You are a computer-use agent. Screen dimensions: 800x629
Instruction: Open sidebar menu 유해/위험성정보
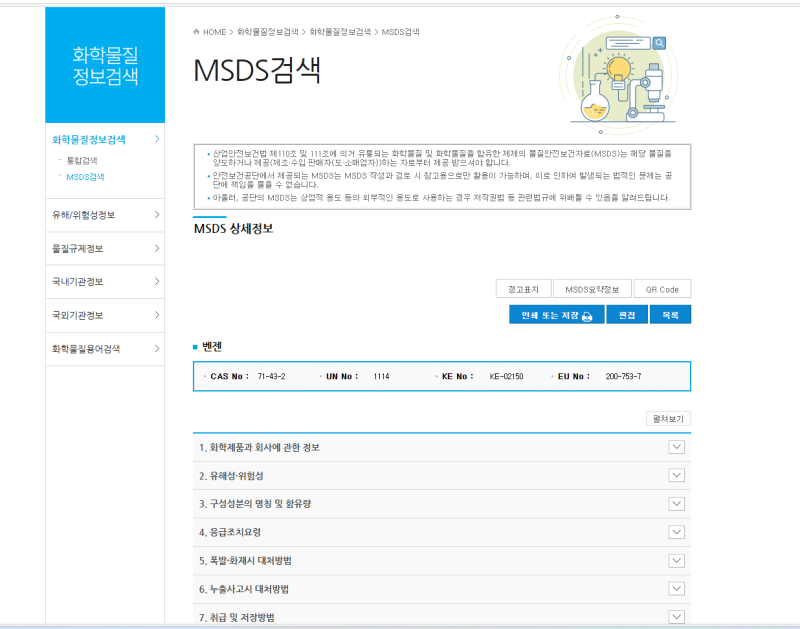[105, 215]
